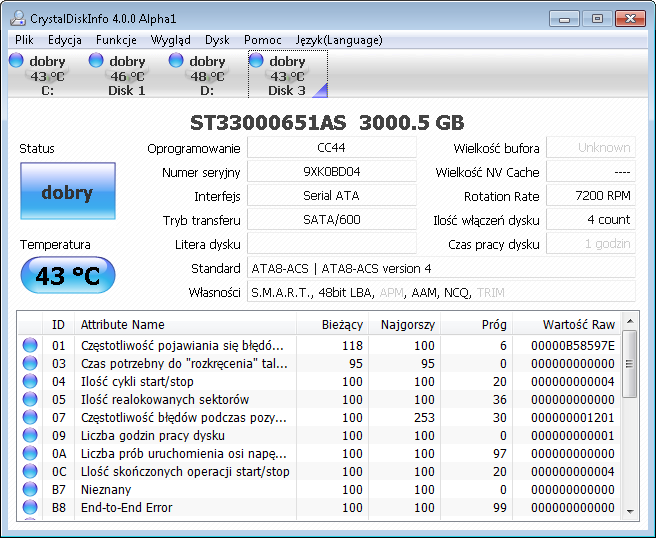Viewport: 656px width, 538px height.
Task: Click the Attribute Name column header
Action: click(x=185, y=324)
